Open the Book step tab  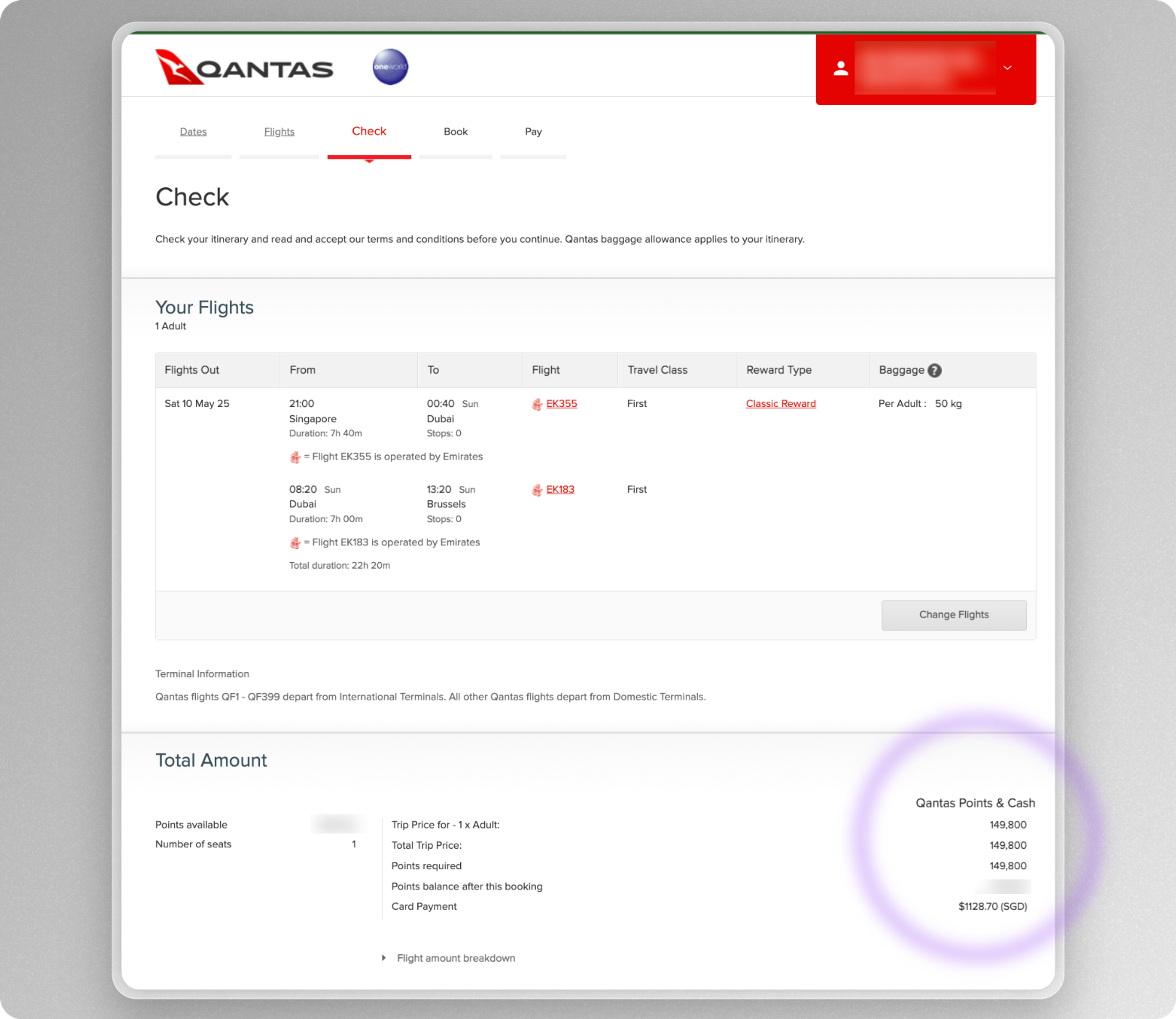tap(455, 132)
